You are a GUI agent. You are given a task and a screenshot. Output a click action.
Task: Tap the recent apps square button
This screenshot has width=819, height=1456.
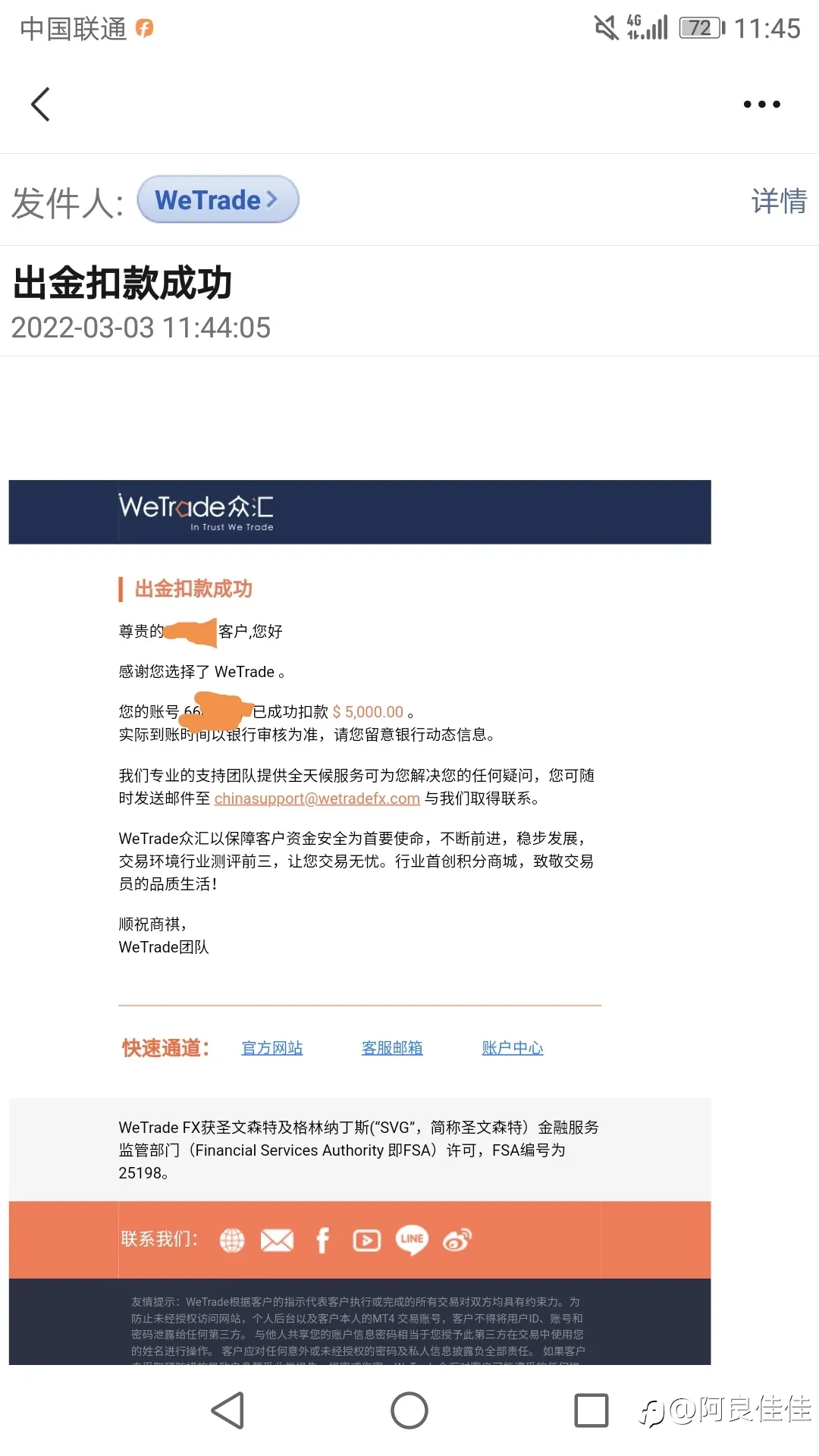591,1410
